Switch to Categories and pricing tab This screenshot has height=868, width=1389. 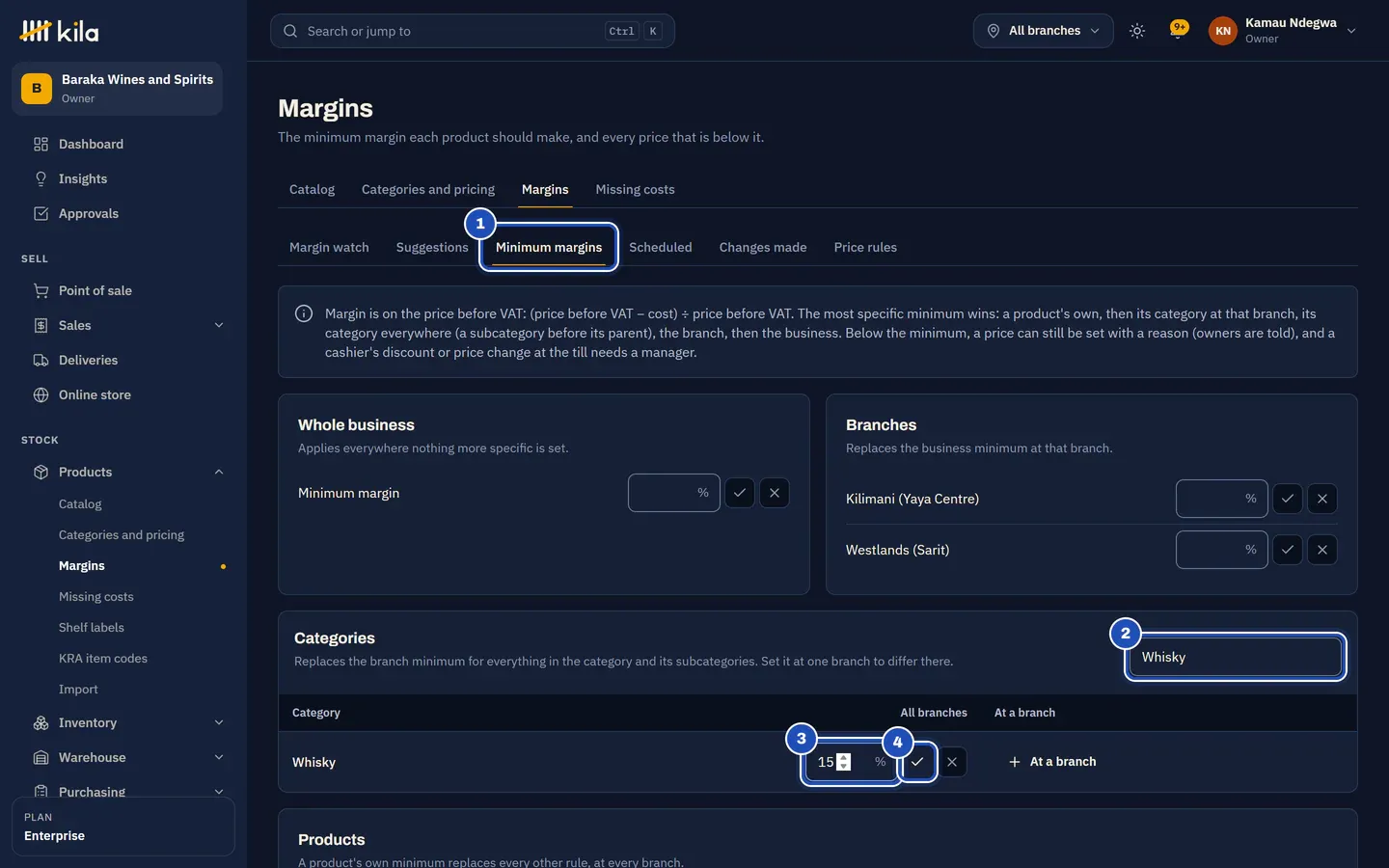pos(428,189)
